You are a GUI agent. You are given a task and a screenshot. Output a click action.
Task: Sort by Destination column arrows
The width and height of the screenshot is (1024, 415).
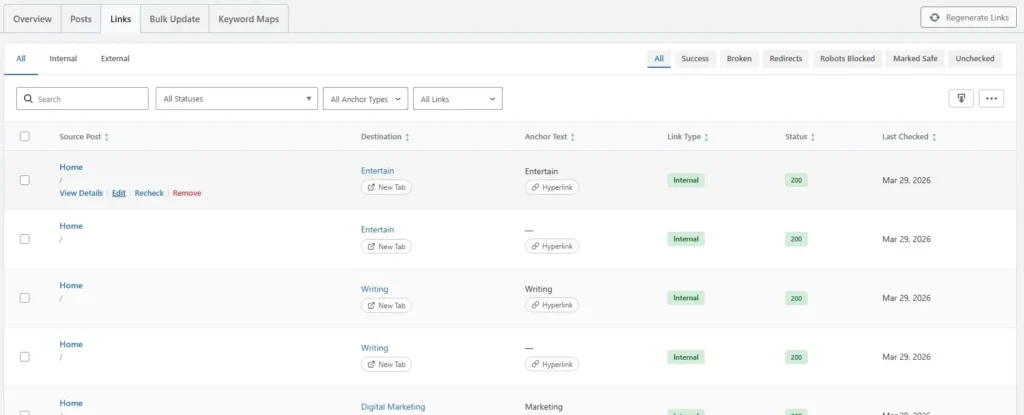pos(407,137)
